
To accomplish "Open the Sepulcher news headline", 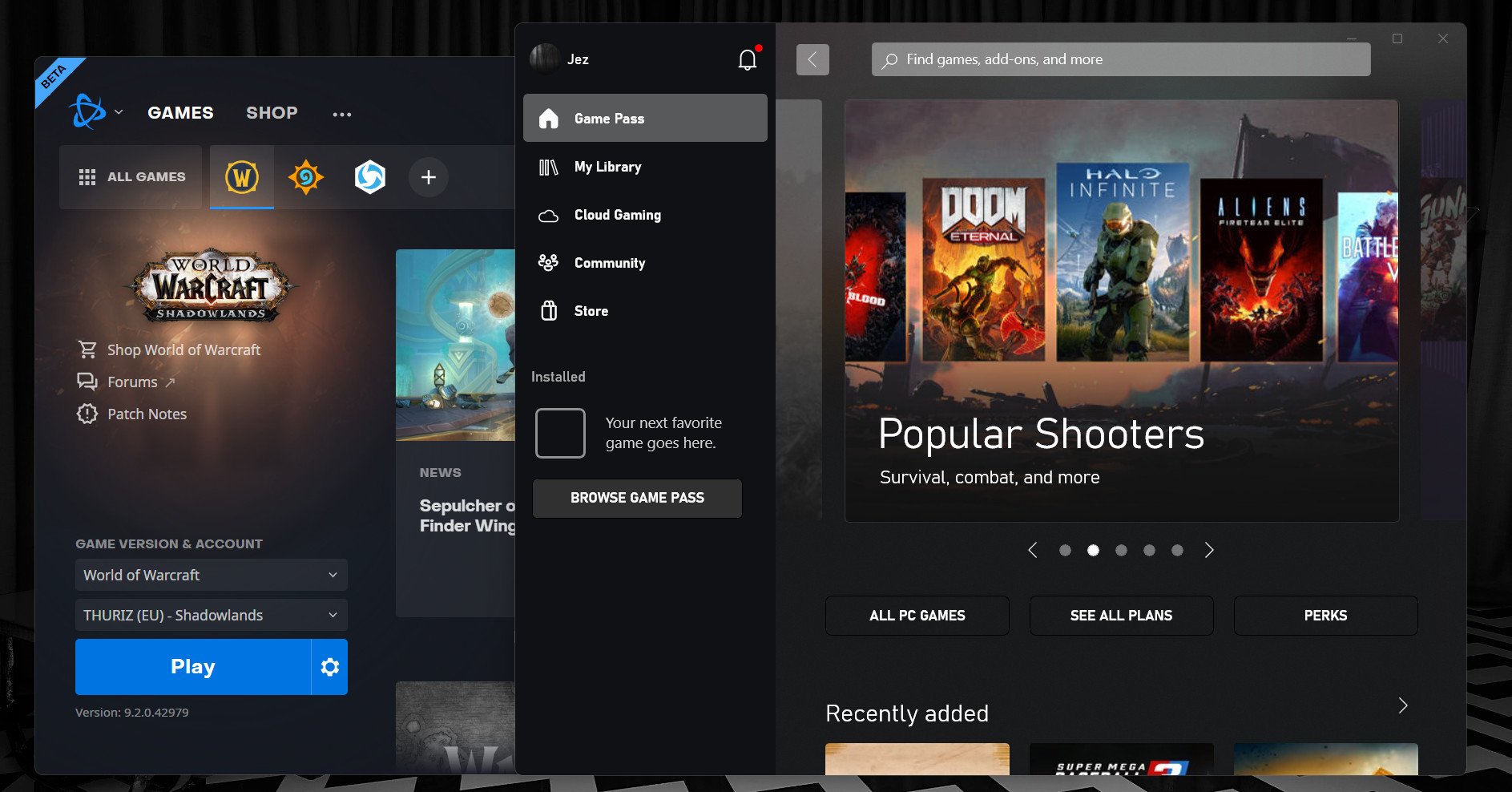I will pos(467,515).
